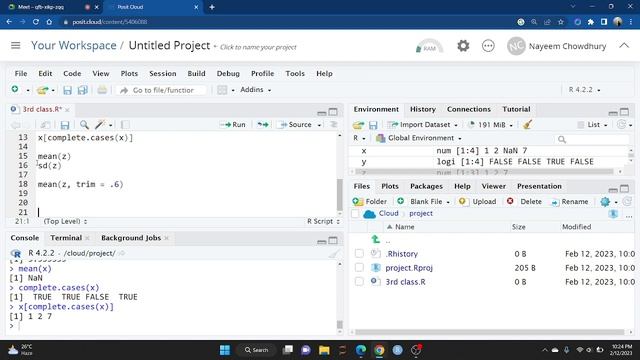
Task: Click Nayeem Chowdhury account avatar
Action: tap(516, 46)
